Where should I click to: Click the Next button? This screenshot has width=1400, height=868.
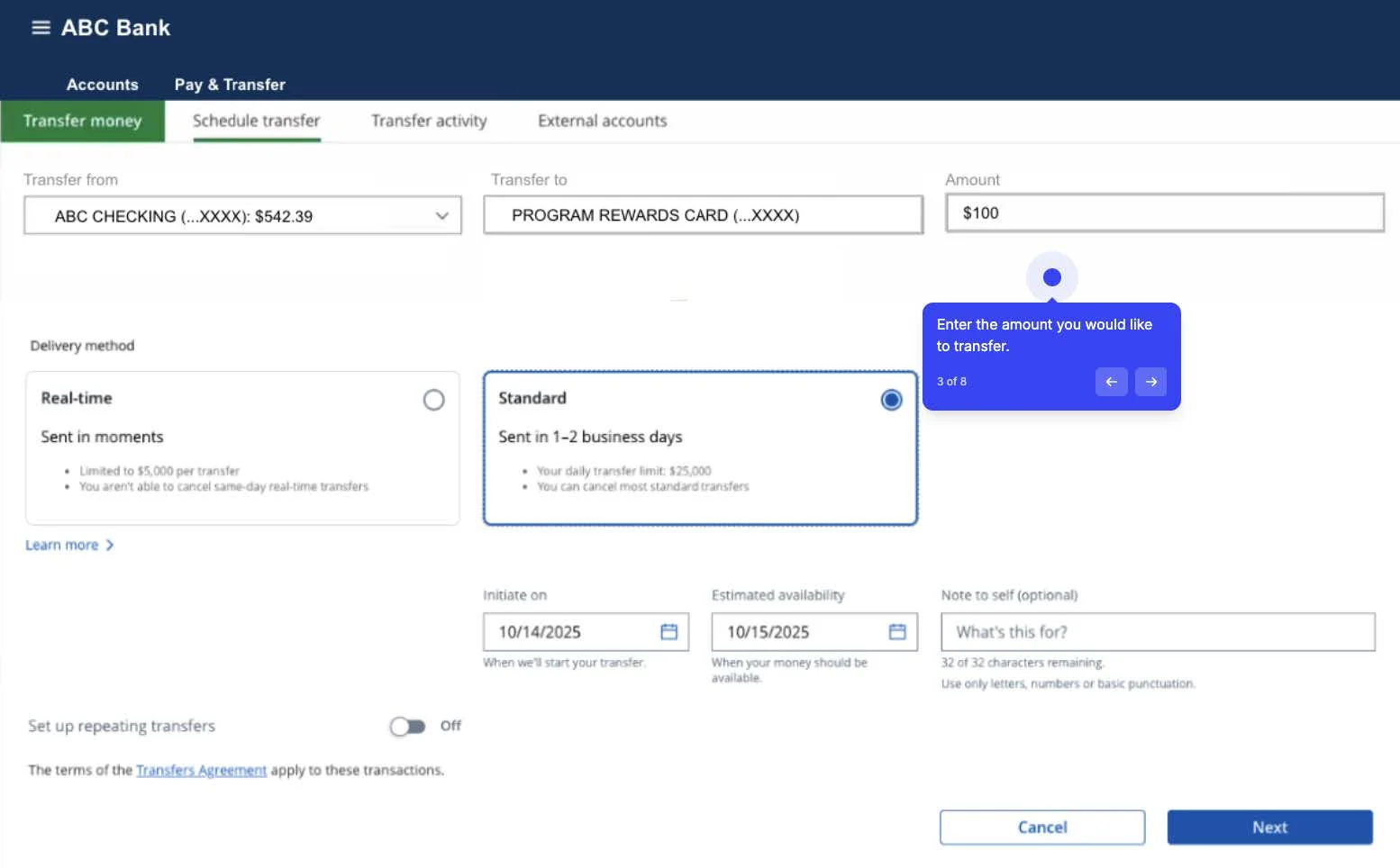tap(1270, 827)
